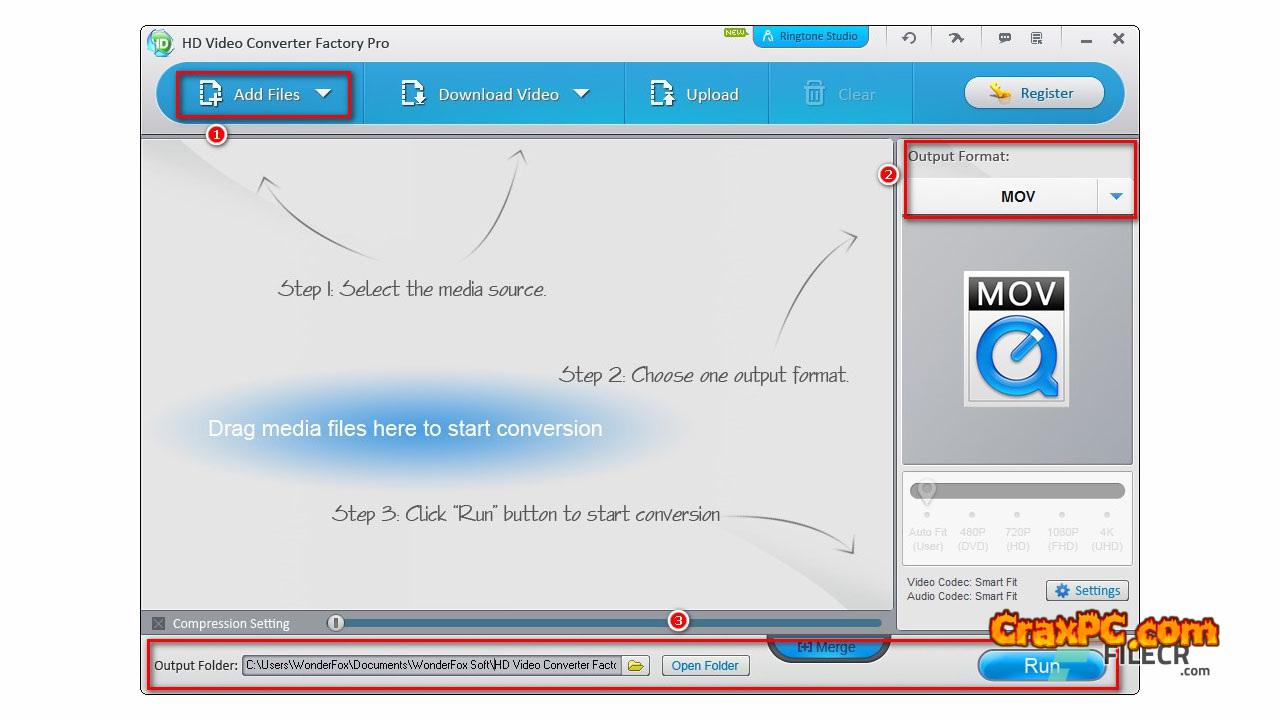
Task: Open the Download Video tool
Action: 480,94
